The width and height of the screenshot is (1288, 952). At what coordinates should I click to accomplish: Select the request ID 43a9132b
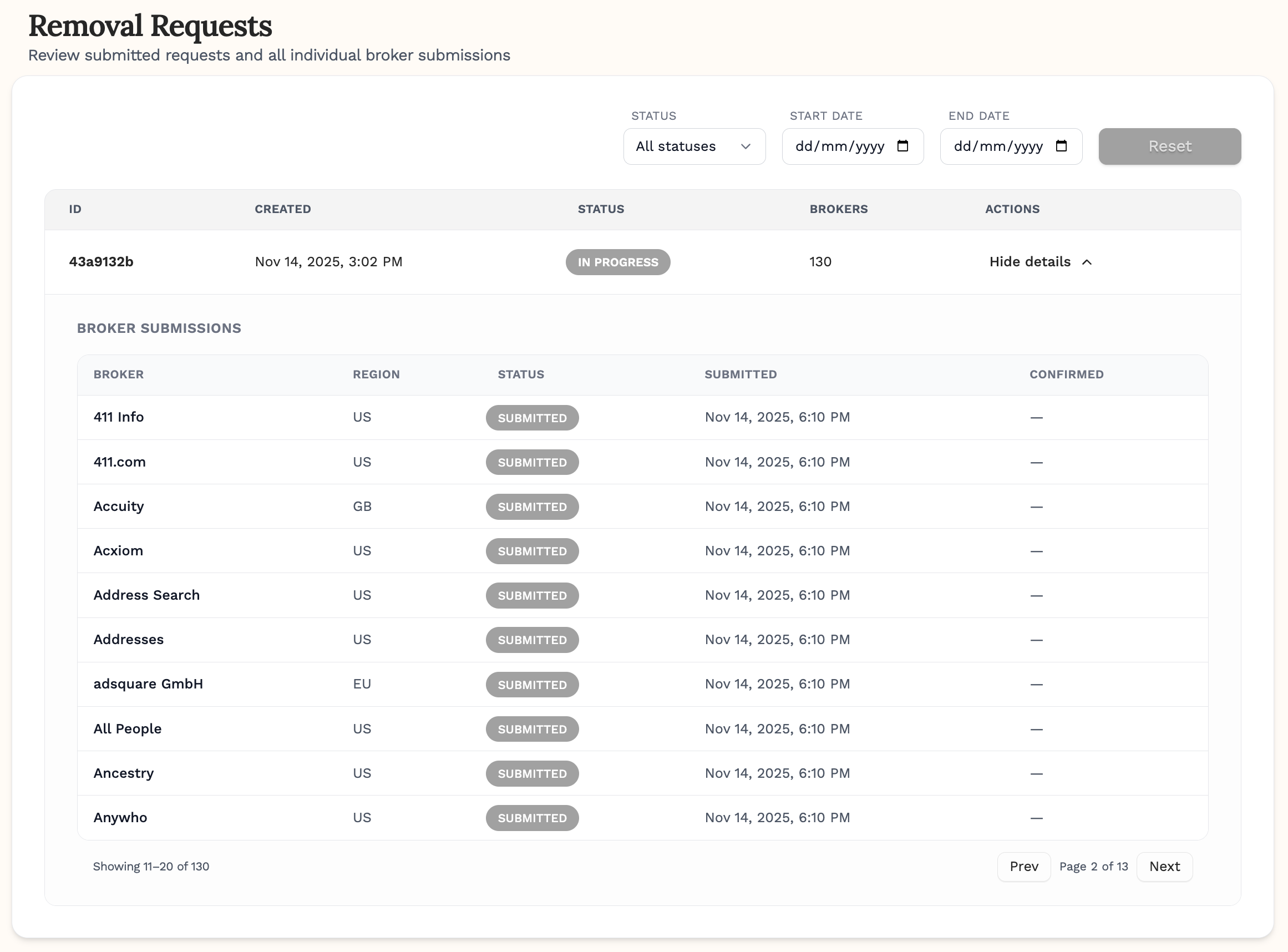tap(102, 262)
